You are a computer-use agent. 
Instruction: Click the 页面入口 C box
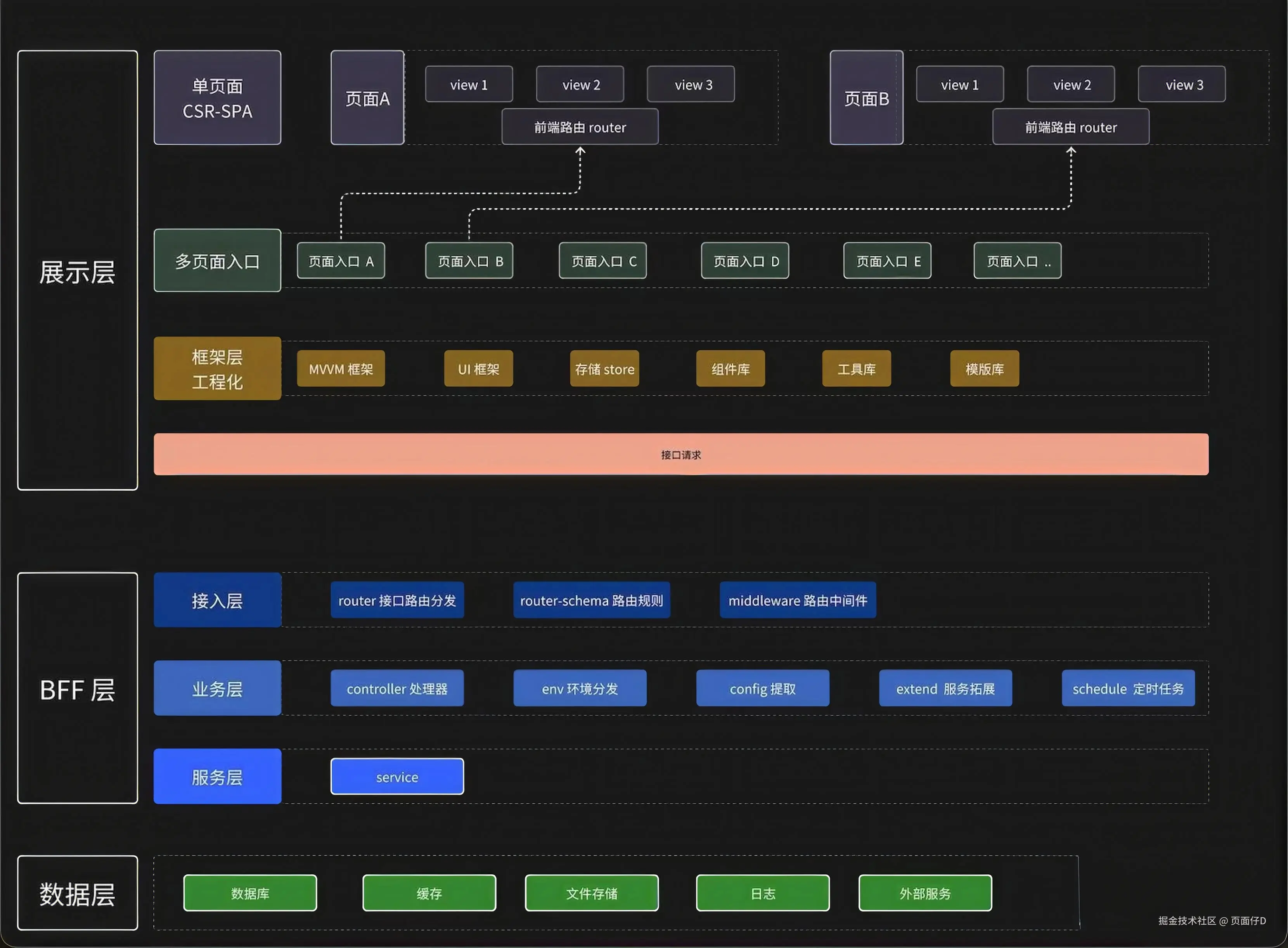602,261
